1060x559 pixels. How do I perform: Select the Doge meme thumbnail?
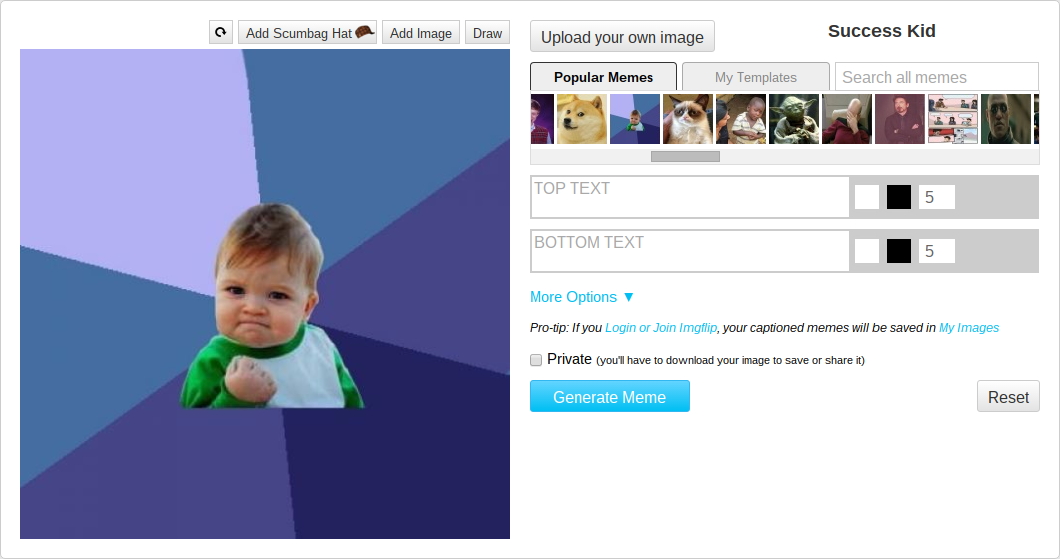point(582,119)
